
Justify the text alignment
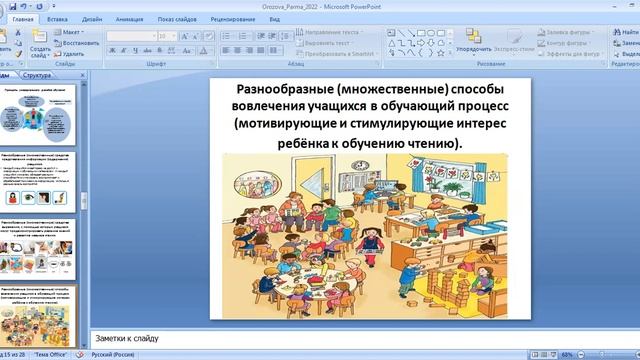260,51
